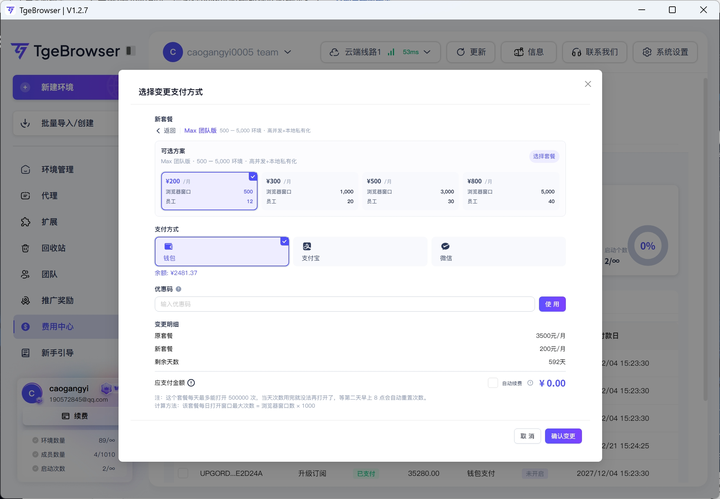This screenshot has width=720, height=499.
Task: Click the Max 团队版 plan link
Action: coord(200,131)
